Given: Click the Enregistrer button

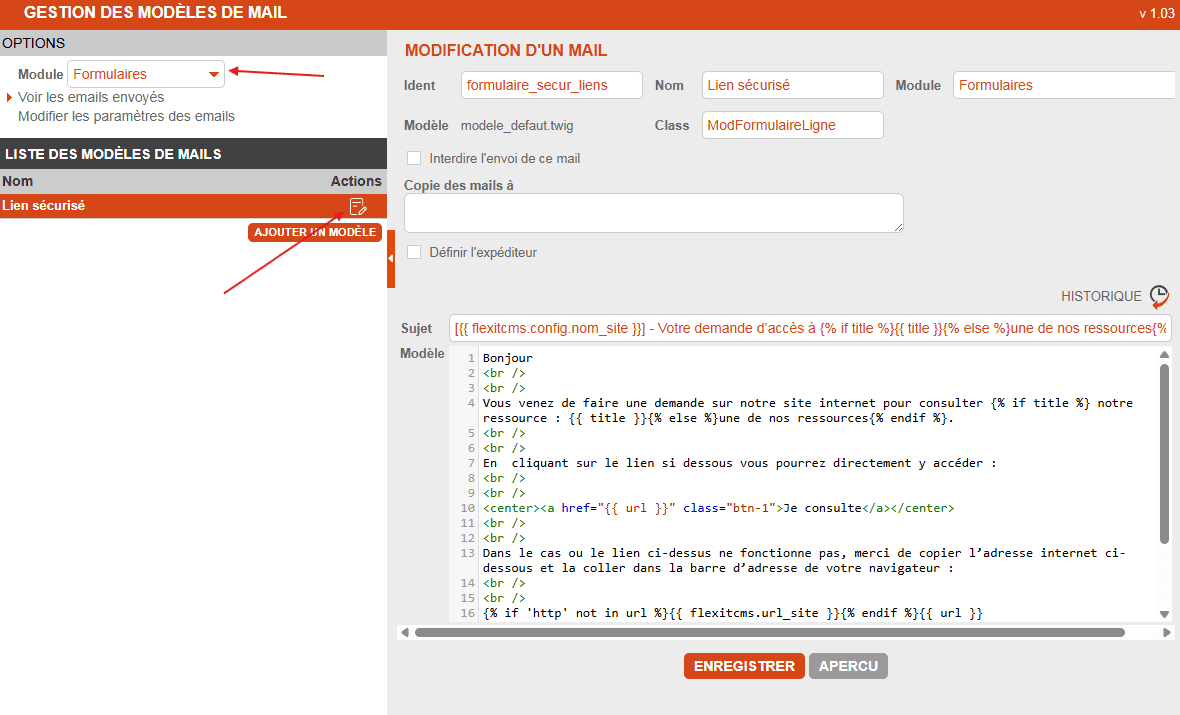Looking at the screenshot, I should tap(744, 666).
